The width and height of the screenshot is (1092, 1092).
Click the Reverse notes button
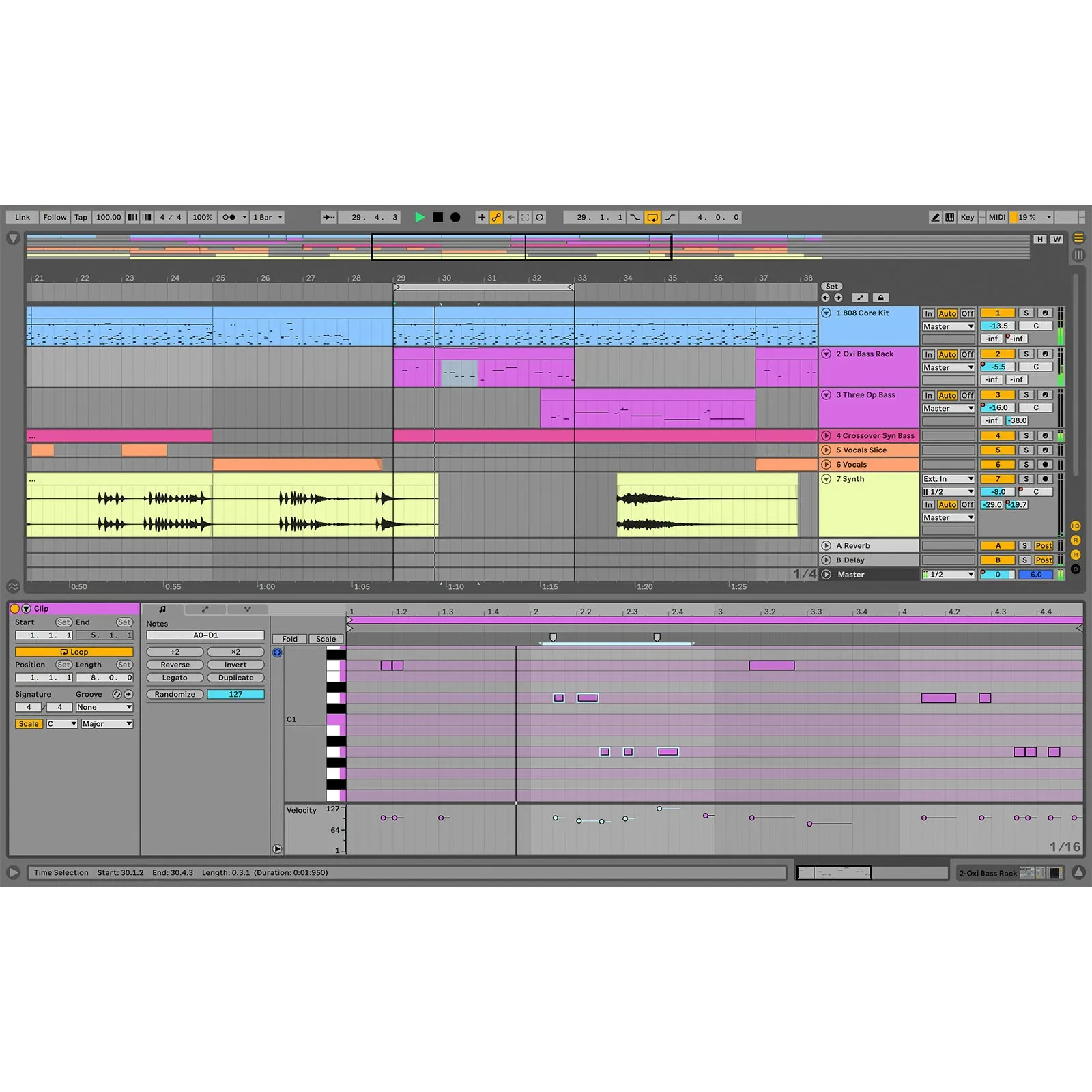click(175, 665)
